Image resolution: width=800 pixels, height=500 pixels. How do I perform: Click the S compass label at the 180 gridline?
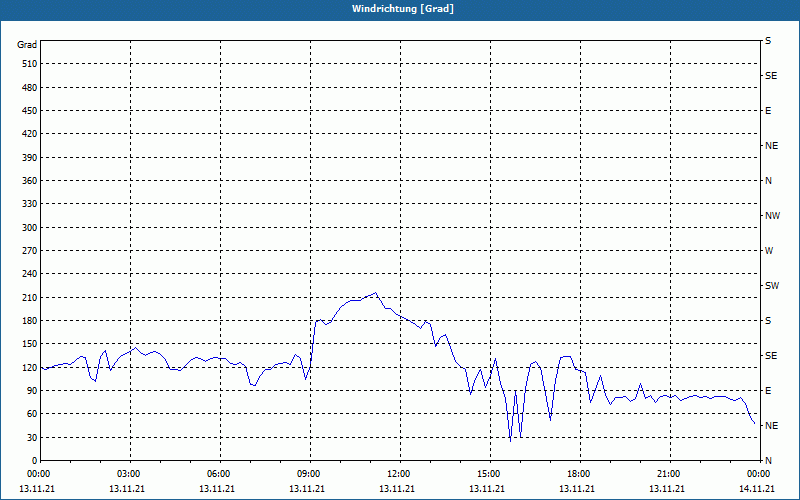click(x=768, y=321)
